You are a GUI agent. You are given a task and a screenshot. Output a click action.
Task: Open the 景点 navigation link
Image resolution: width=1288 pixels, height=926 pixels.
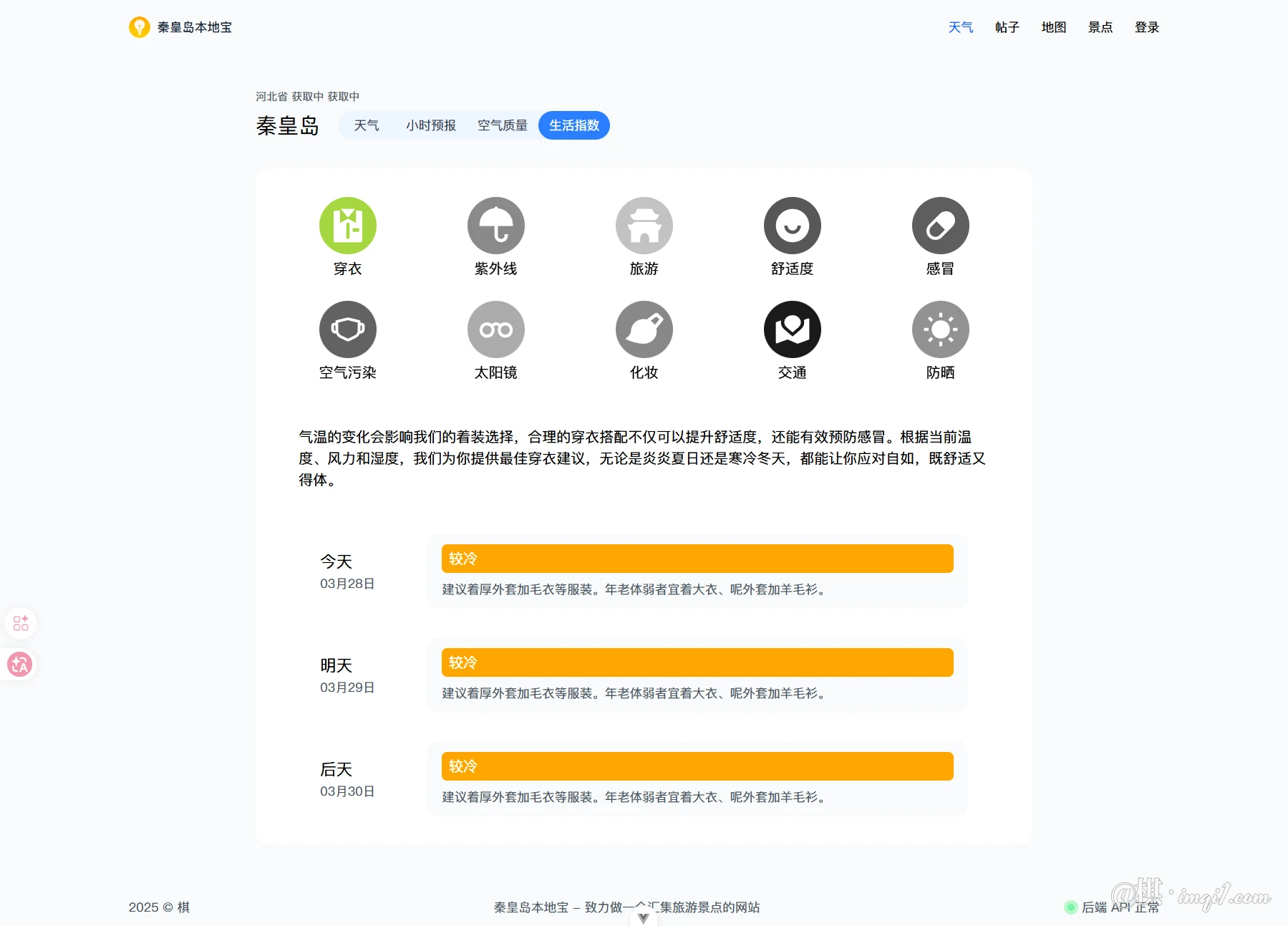pos(1100,27)
